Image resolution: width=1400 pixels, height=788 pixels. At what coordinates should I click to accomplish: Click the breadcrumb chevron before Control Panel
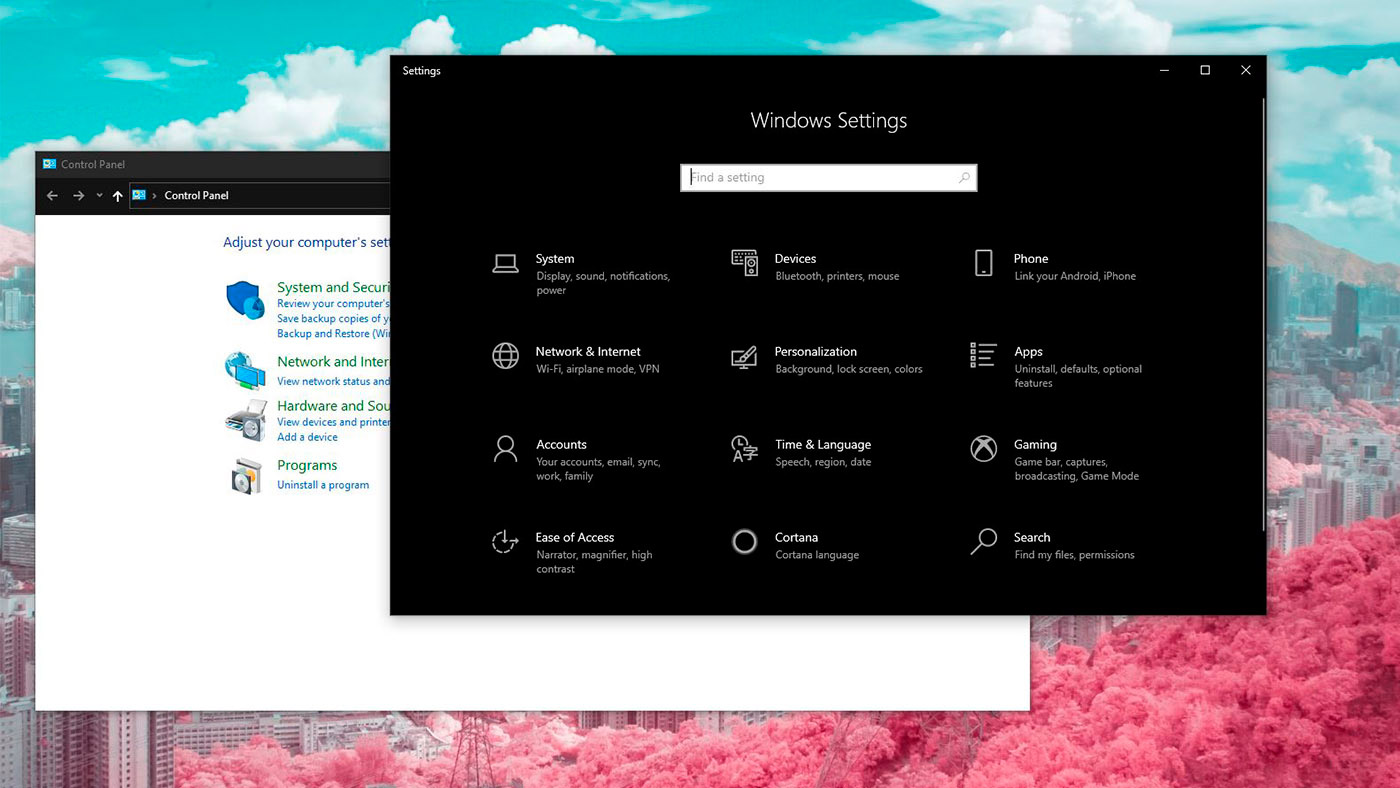pos(154,196)
